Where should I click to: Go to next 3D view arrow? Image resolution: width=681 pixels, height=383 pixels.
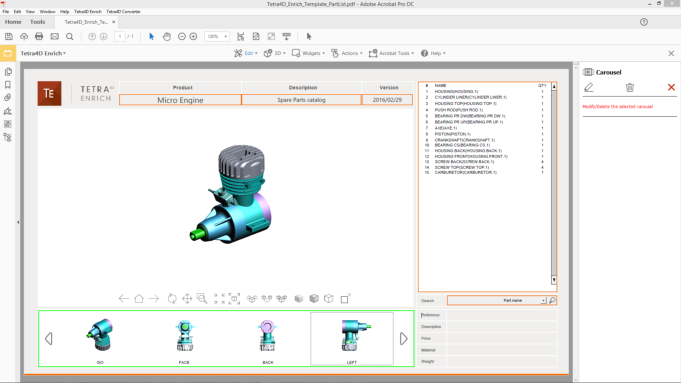click(154, 299)
